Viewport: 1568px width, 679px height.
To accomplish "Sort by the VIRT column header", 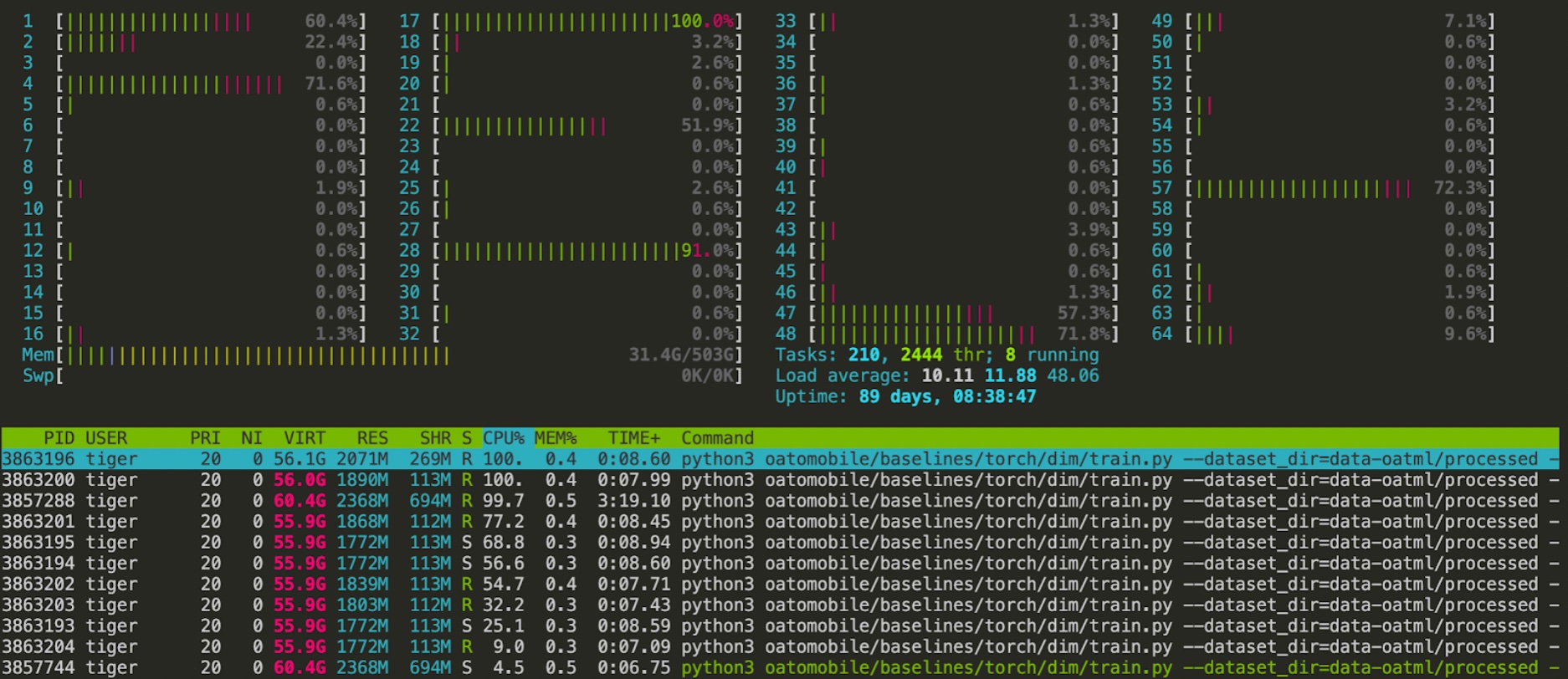I will (x=305, y=438).
